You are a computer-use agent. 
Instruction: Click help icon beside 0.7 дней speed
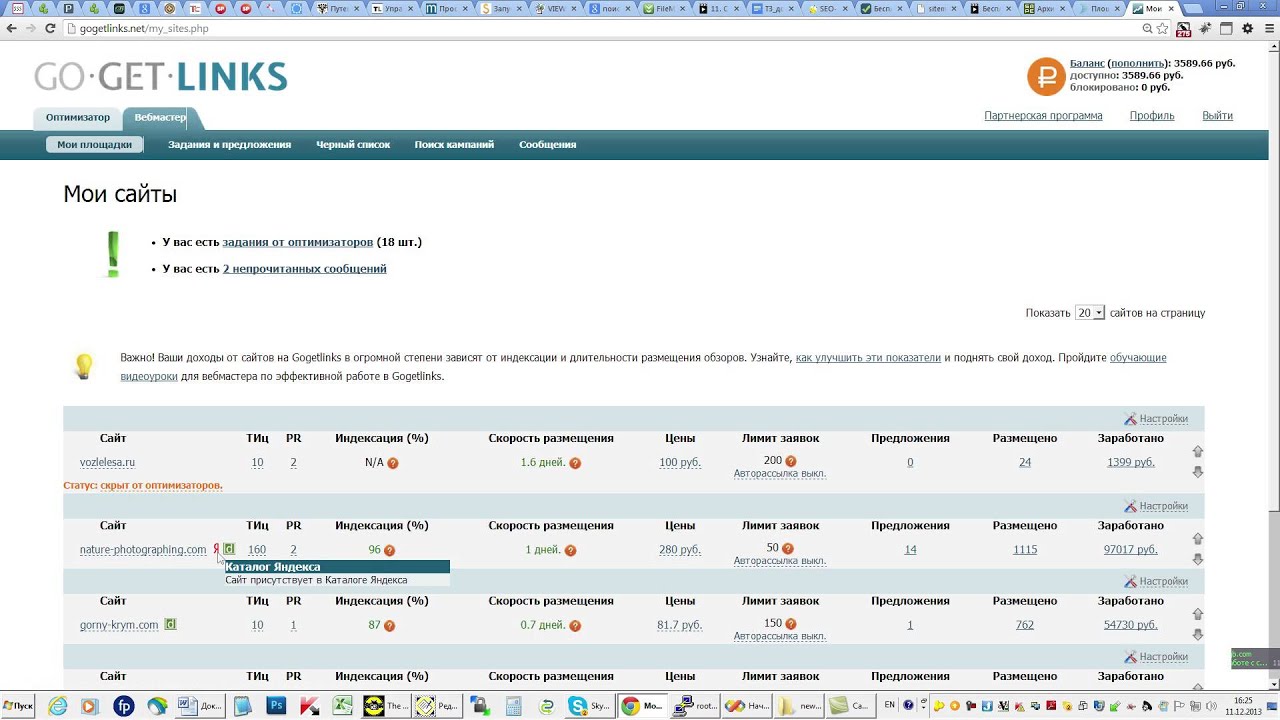pos(575,626)
